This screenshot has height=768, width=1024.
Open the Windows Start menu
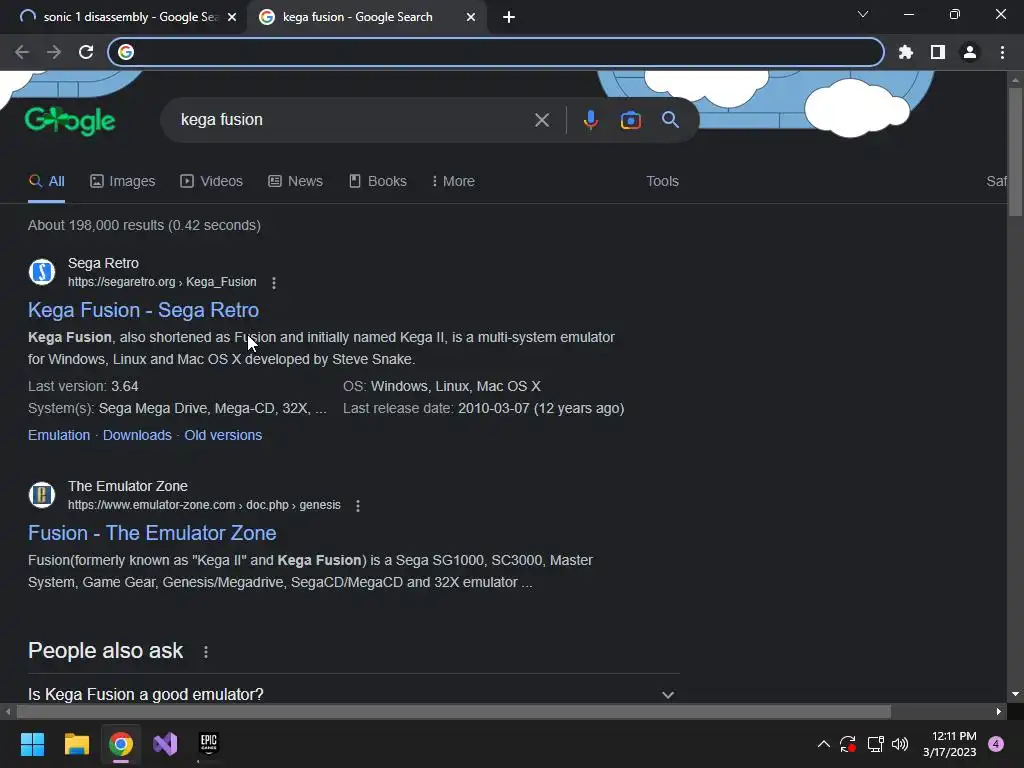point(32,744)
